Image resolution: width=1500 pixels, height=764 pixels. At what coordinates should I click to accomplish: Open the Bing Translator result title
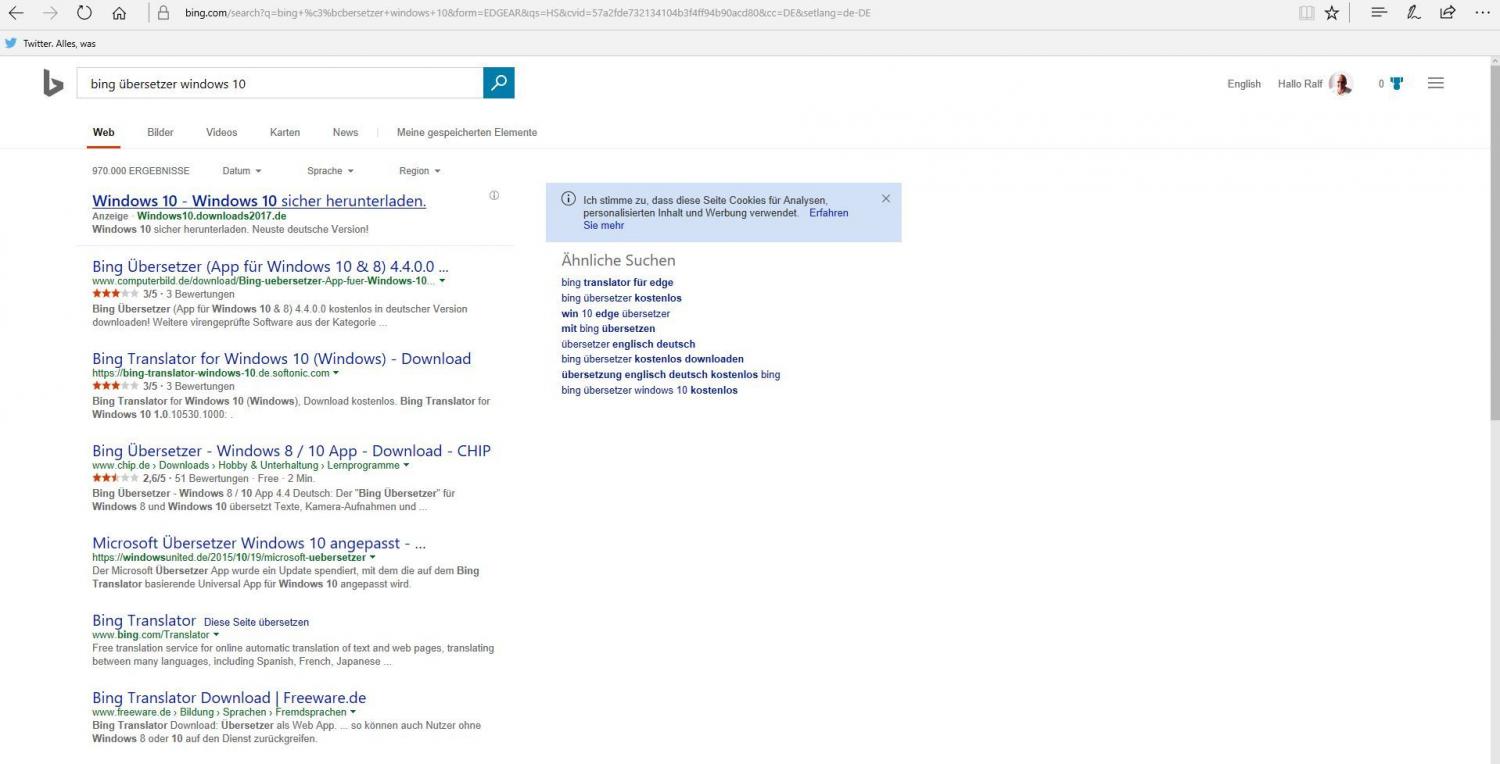coord(144,621)
